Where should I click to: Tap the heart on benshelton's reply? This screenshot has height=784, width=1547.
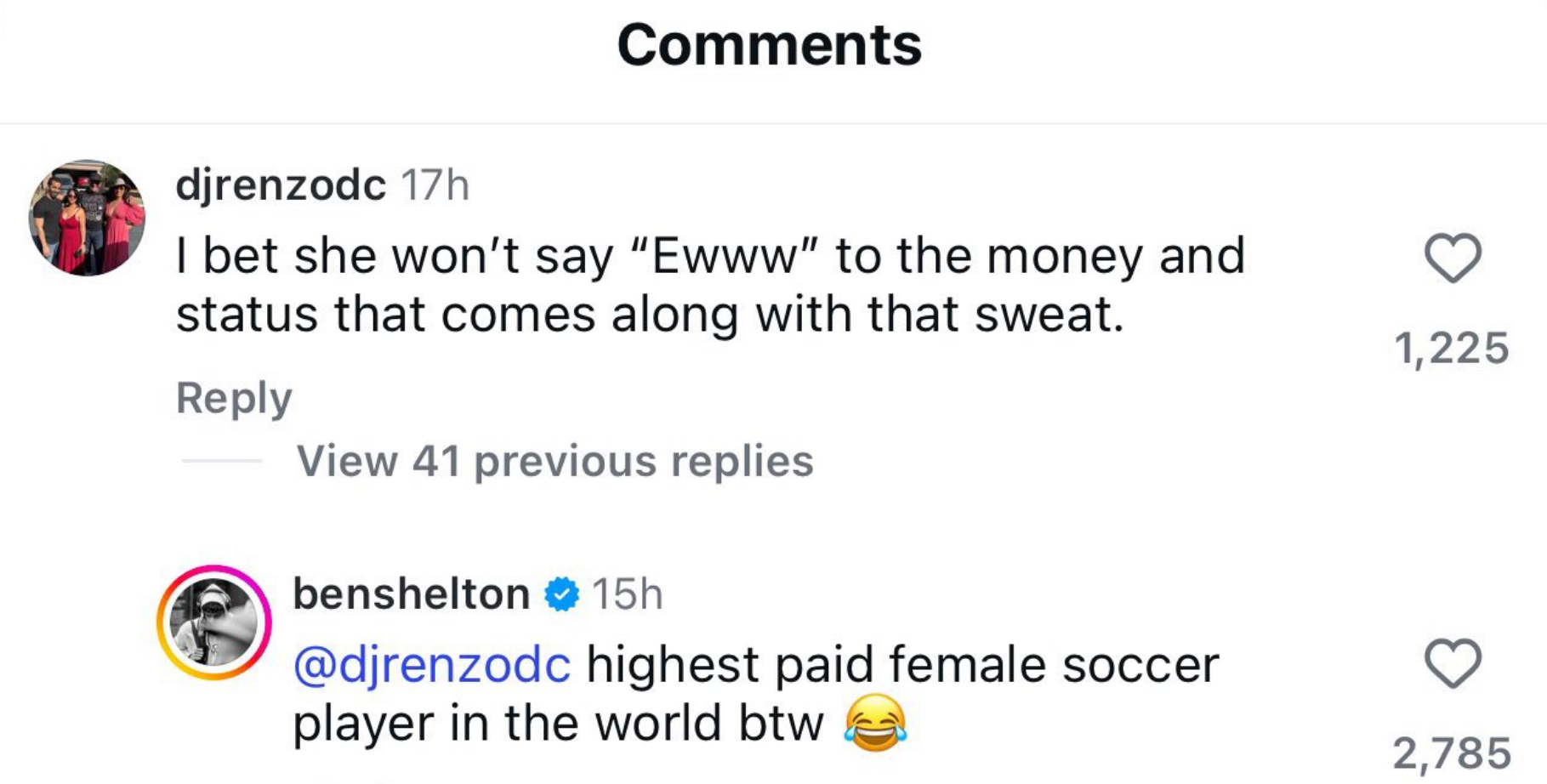click(1453, 663)
